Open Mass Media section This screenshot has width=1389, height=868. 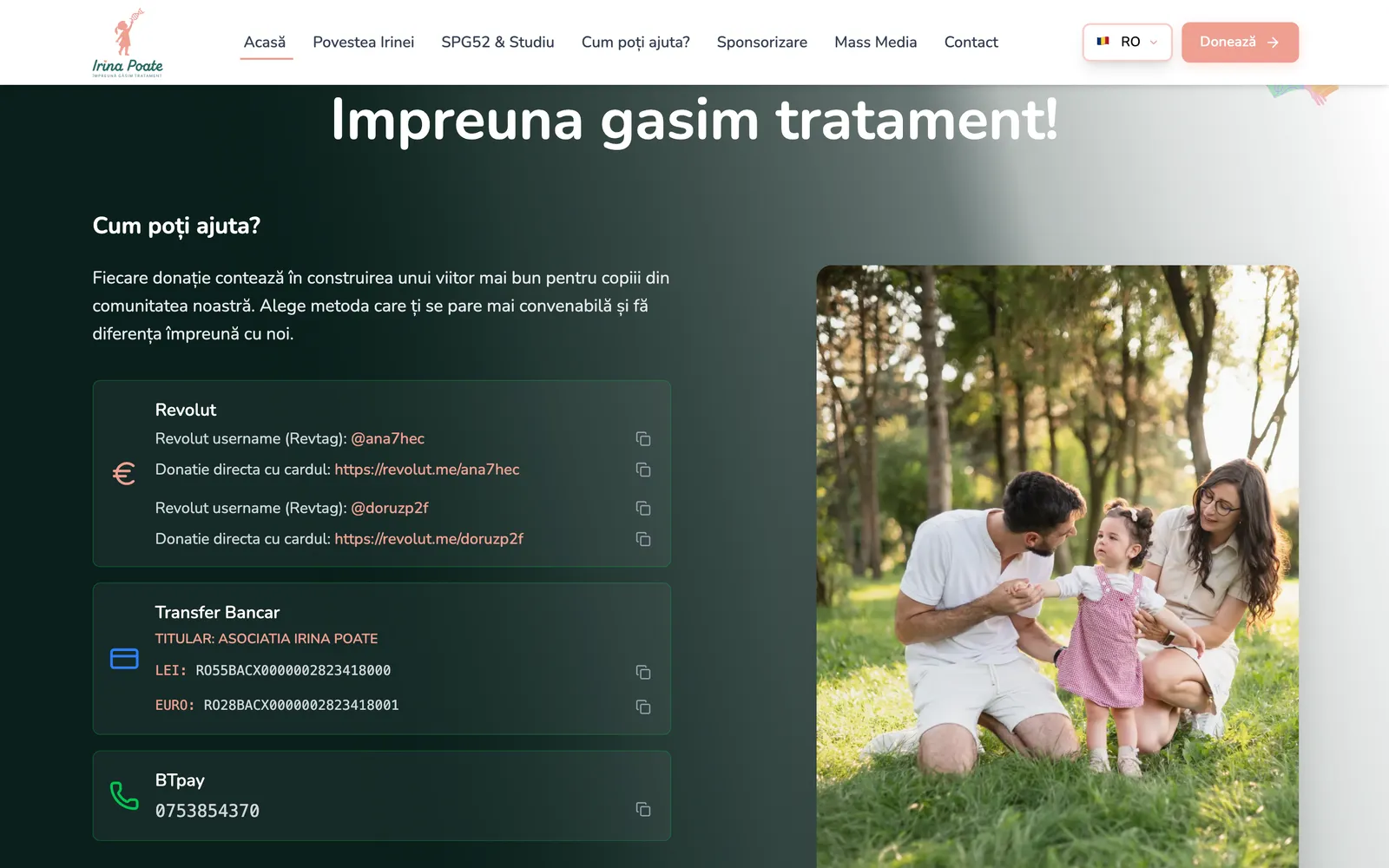(x=875, y=42)
